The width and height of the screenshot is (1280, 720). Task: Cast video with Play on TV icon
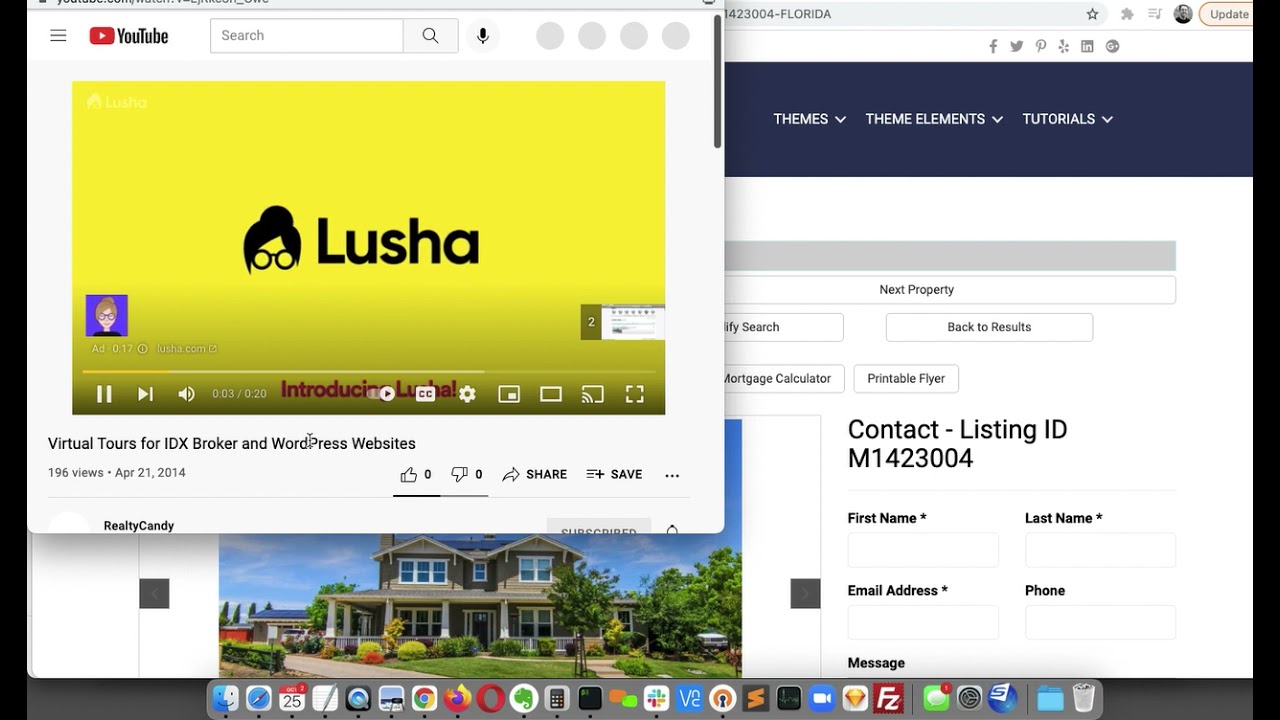(593, 394)
